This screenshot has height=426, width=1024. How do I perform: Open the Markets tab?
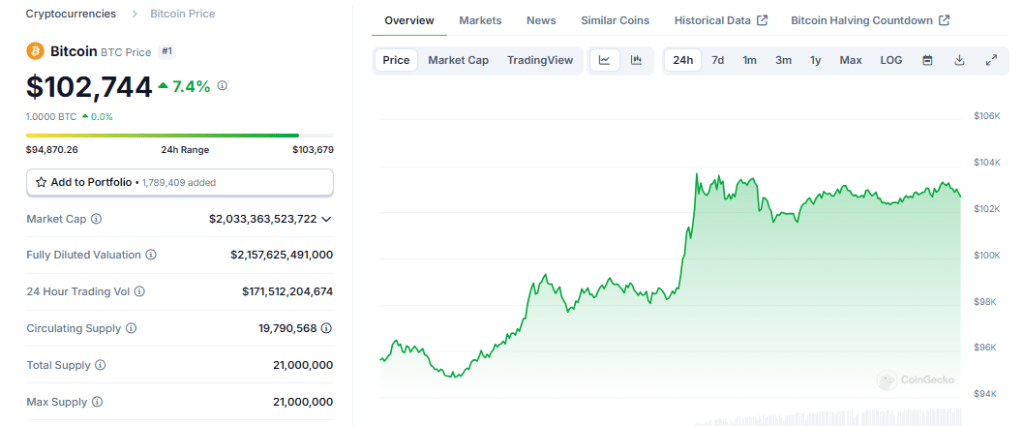pyautogui.click(x=480, y=20)
